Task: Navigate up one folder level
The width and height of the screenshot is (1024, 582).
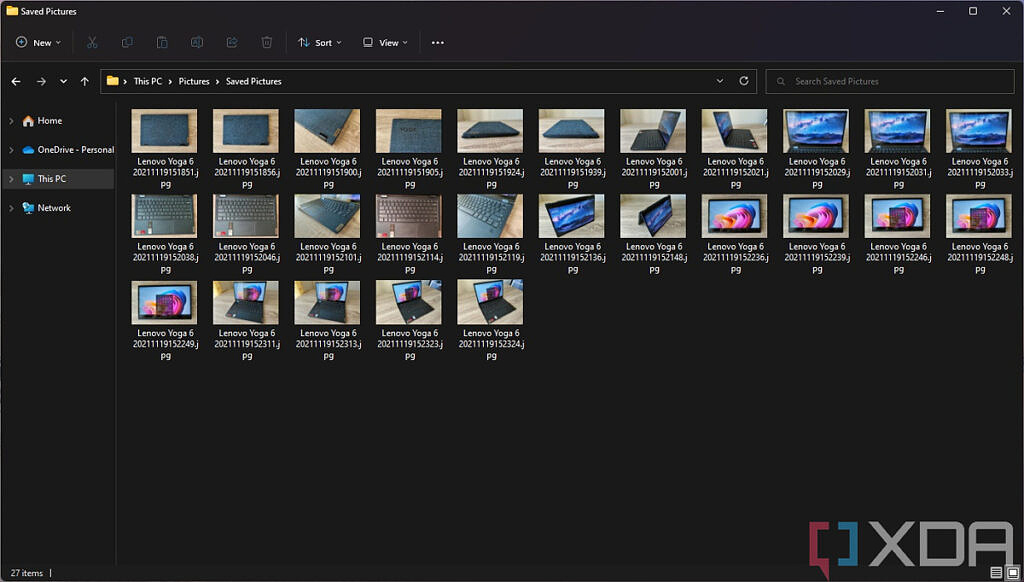Action: [x=84, y=81]
